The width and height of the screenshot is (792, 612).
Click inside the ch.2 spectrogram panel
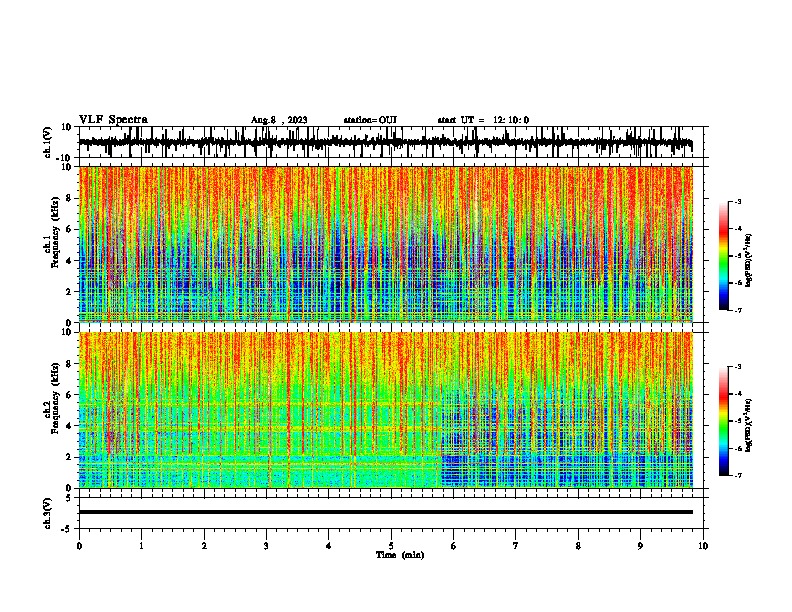point(385,410)
